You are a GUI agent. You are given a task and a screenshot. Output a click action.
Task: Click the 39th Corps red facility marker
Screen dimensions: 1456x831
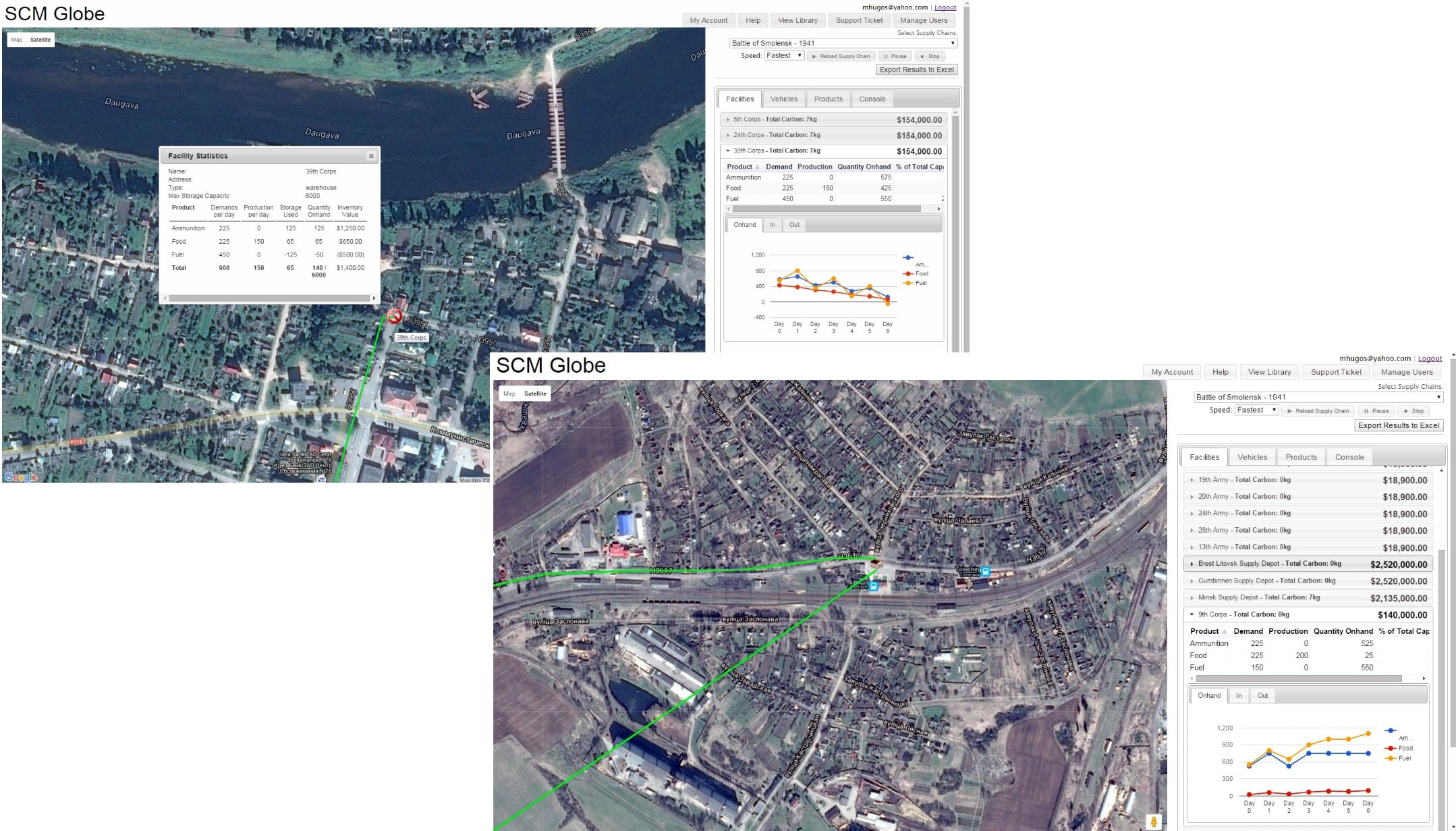click(x=395, y=316)
